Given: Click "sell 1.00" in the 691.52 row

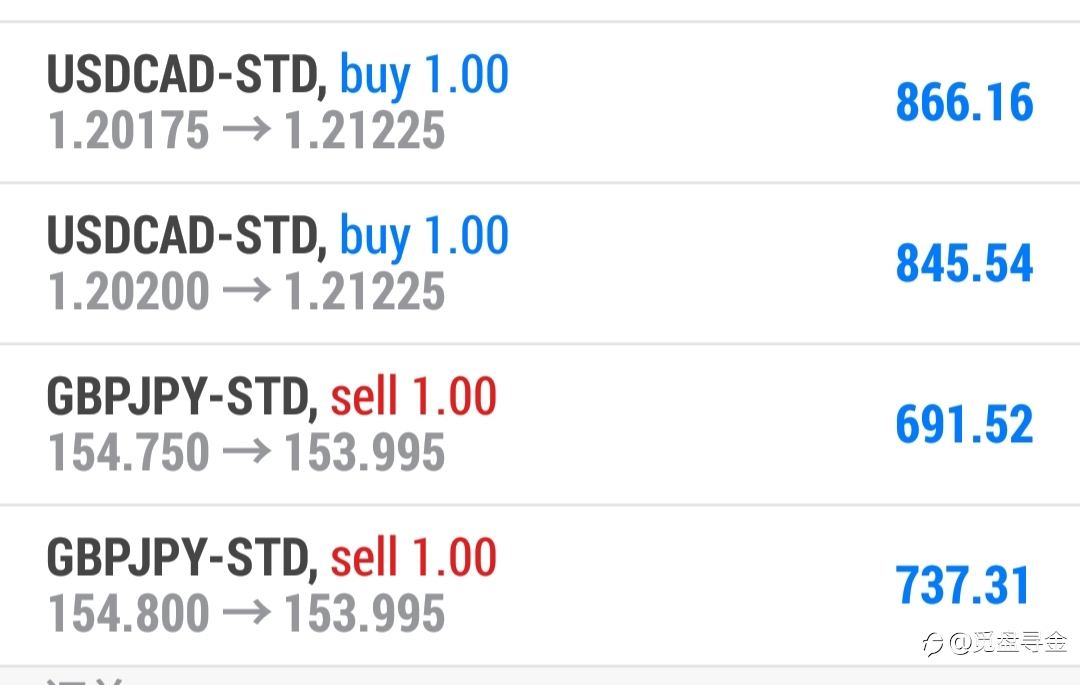Looking at the screenshot, I should [x=413, y=396].
